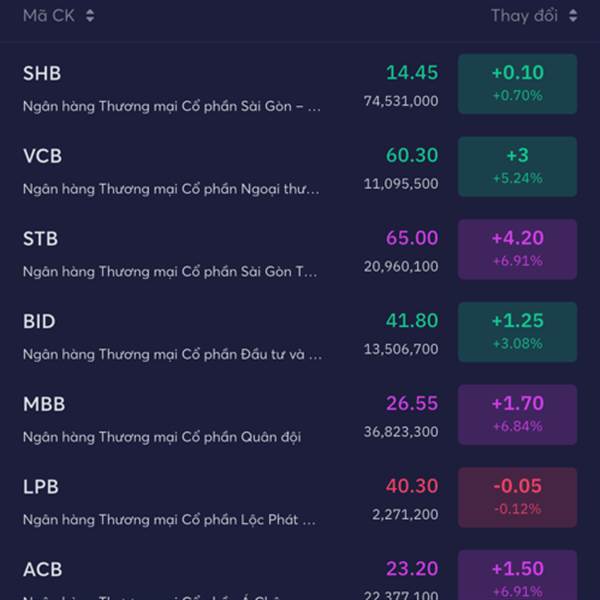600x600 pixels.
Task: Click BID change badge showing +1.25
Action: point(517,332)
